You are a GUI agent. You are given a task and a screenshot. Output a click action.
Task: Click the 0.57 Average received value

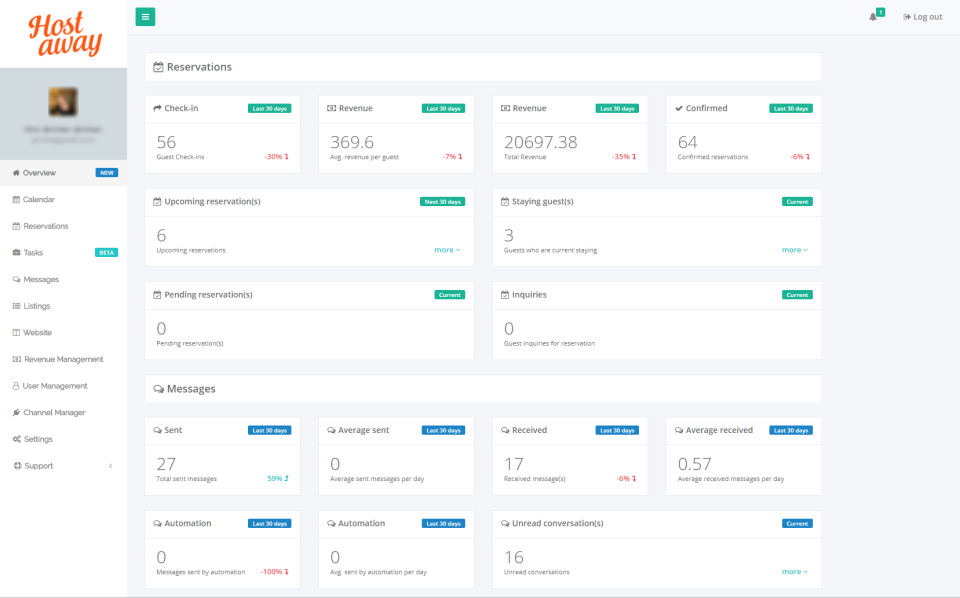pyautogui.click(x=694, y=464)
